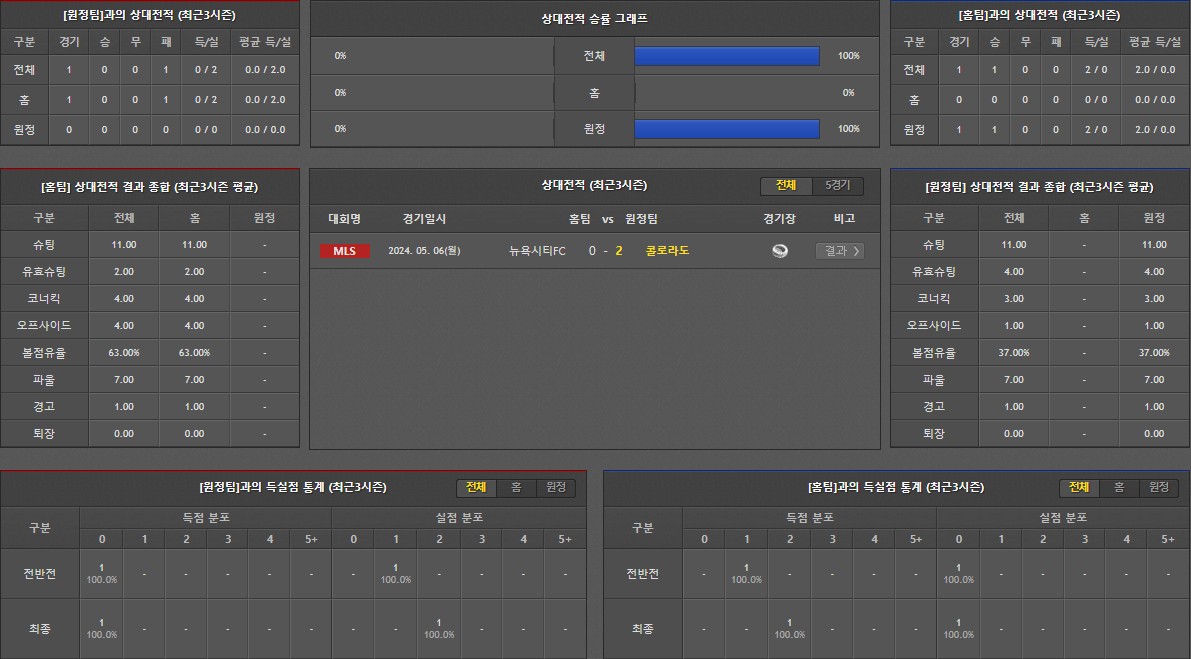Click the 상대전적 승률 그래프 panel title
The width and height of the screenshot is (1191, 659).
pyautogui.click(x=594, y=19)
